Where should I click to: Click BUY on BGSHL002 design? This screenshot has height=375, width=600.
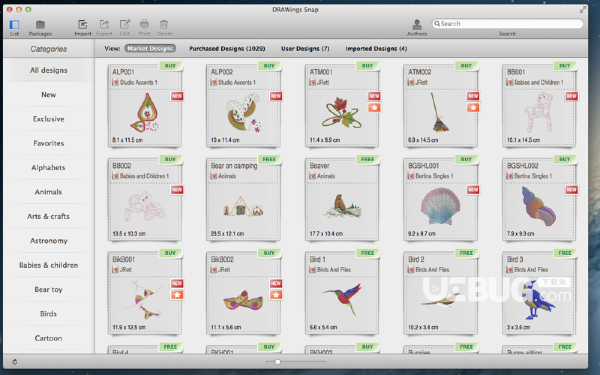(x=565, y=159)
